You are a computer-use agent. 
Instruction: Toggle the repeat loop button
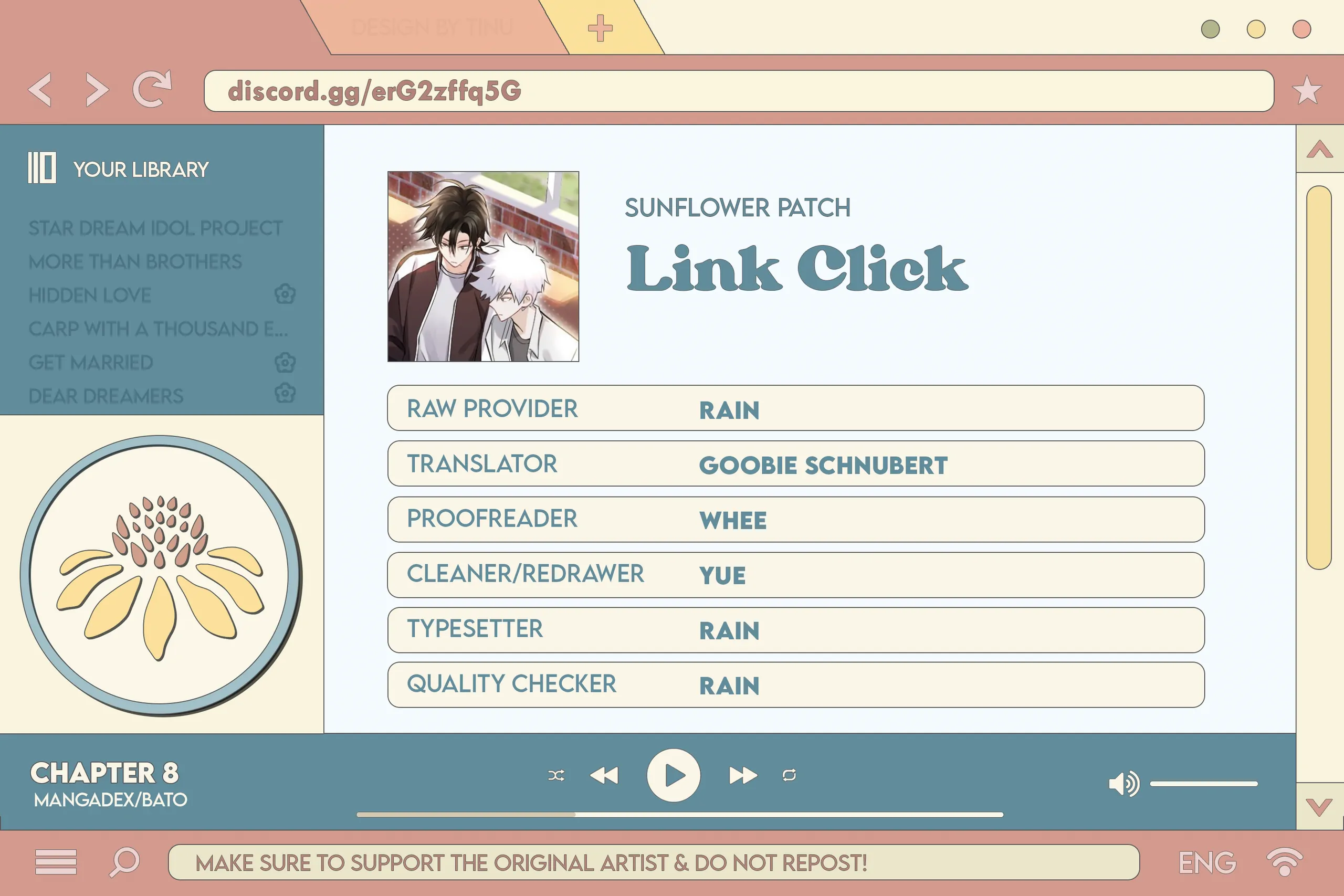(x=789, y=775)
